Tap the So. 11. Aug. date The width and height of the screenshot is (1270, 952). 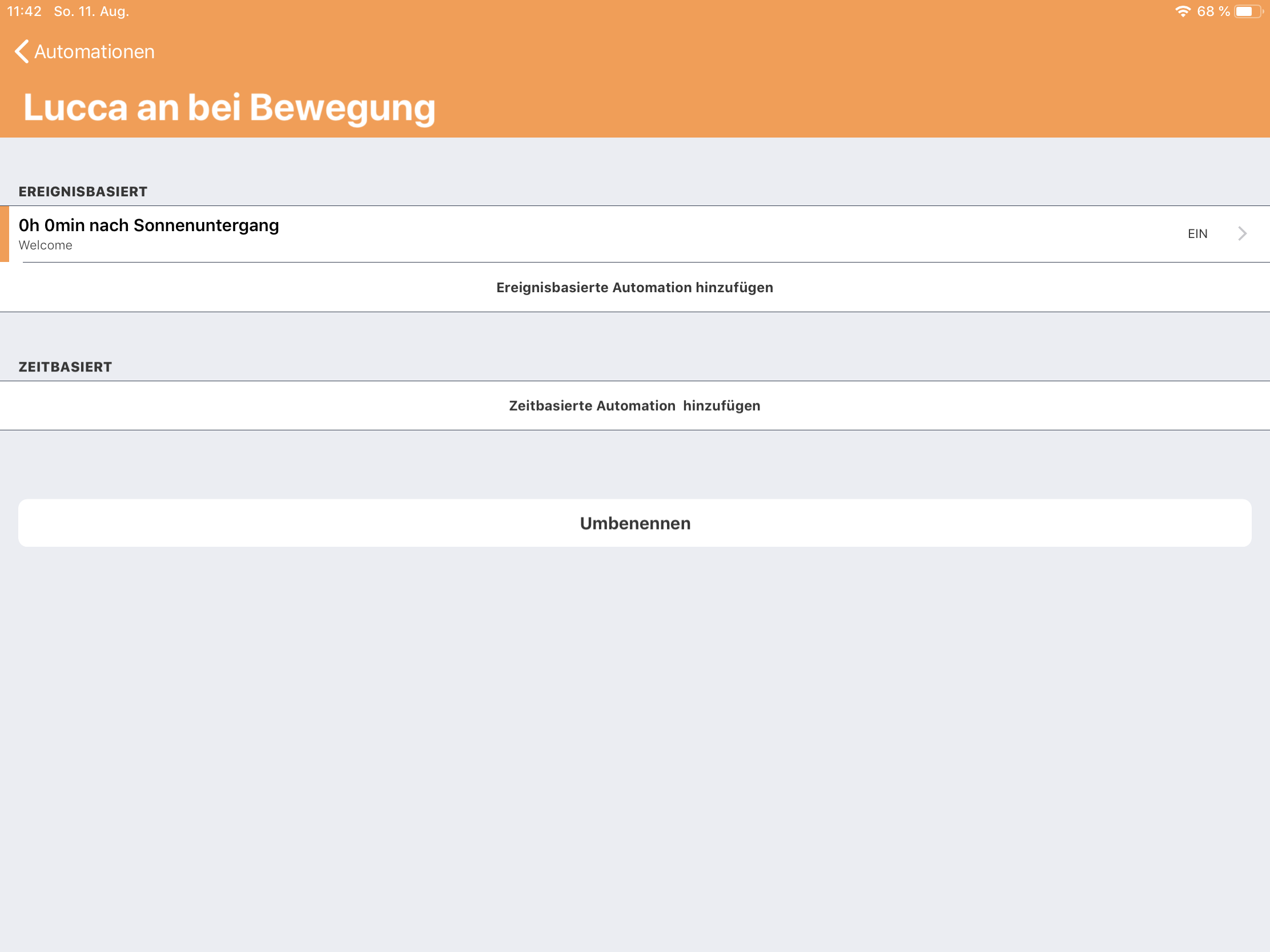91,11
